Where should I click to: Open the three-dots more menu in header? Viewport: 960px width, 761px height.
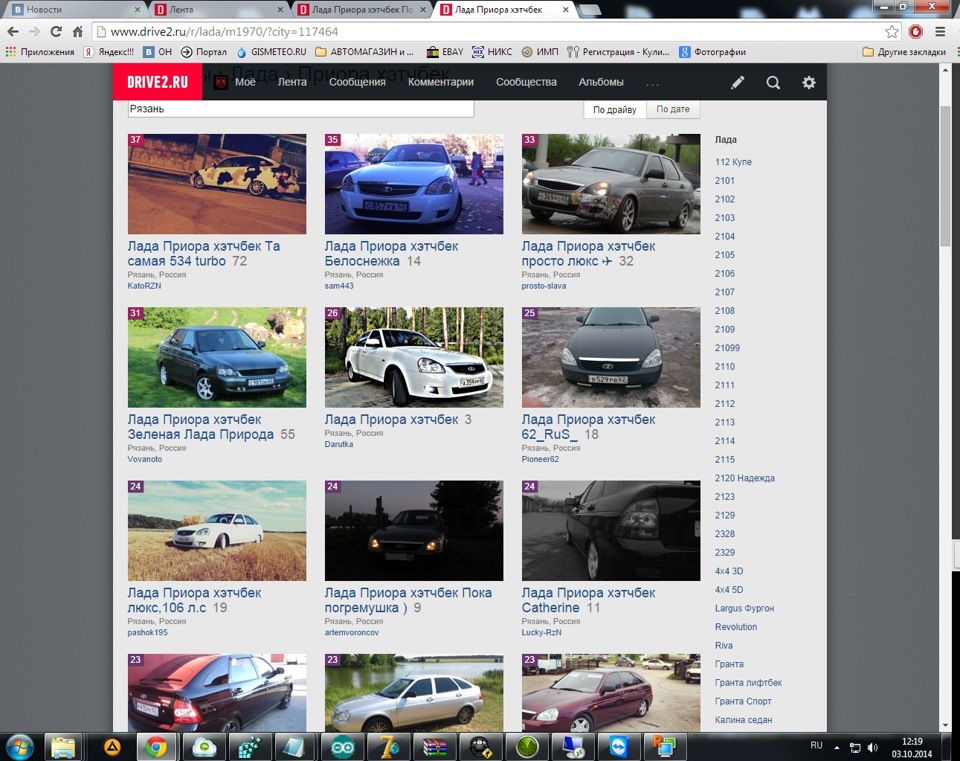point(653,84)
